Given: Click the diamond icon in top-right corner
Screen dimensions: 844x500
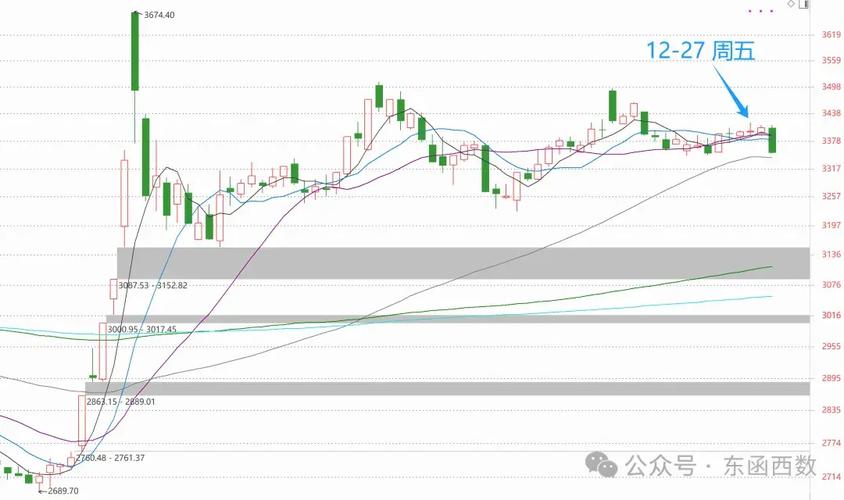Looking at the screenshot, I should click(x=792, y=5).
